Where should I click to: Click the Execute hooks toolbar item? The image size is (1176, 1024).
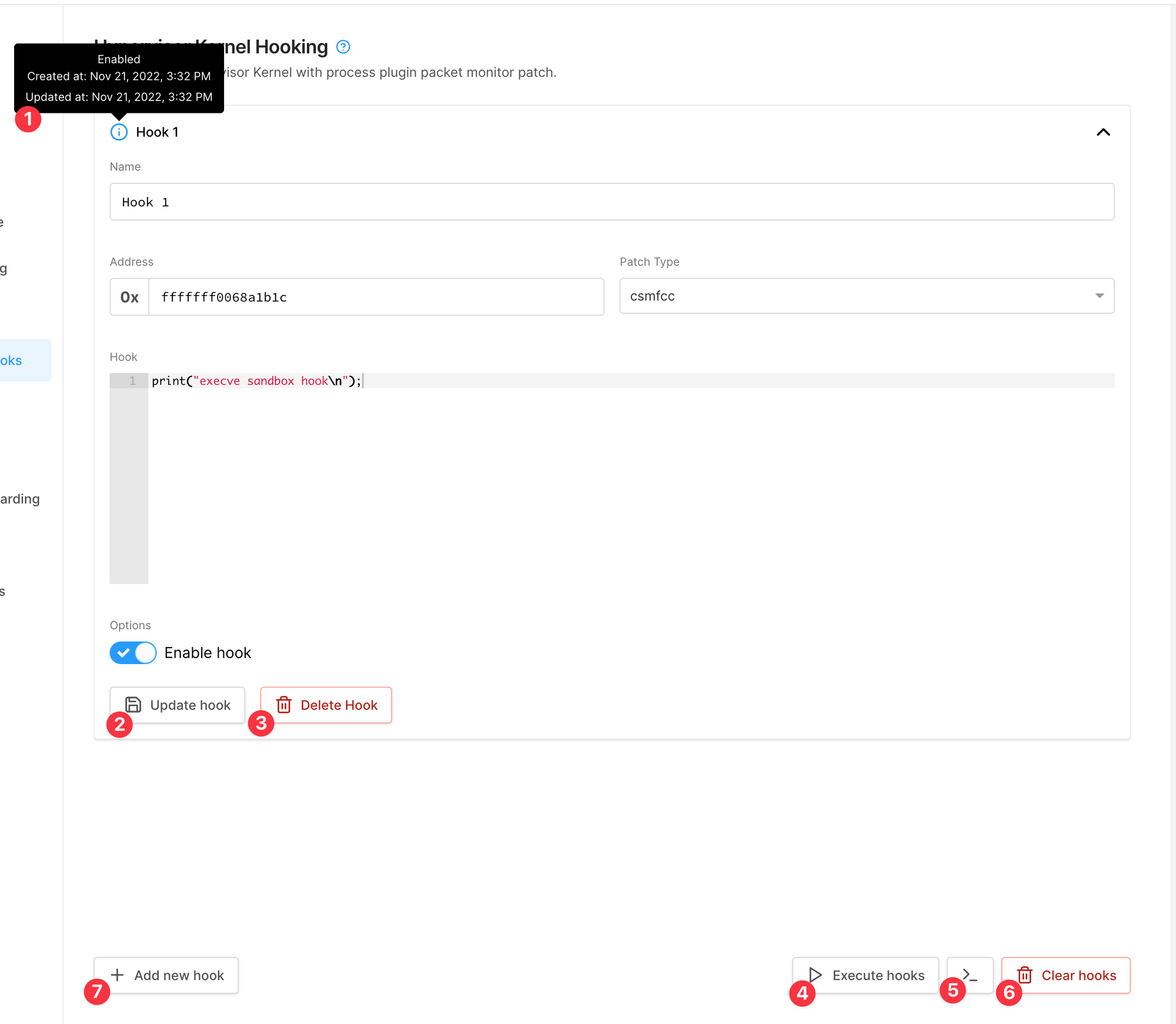(863, 975)
